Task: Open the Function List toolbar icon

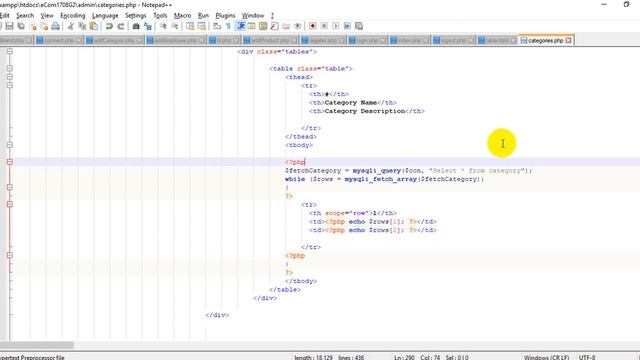Action: click(274, 26)
